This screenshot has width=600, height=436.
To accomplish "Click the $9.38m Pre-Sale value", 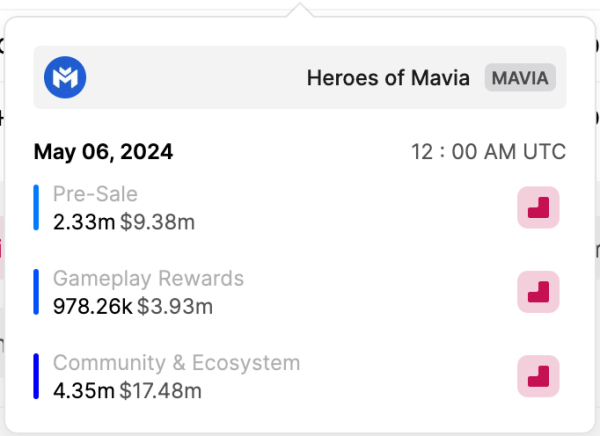I will click(x=157, y=221).
